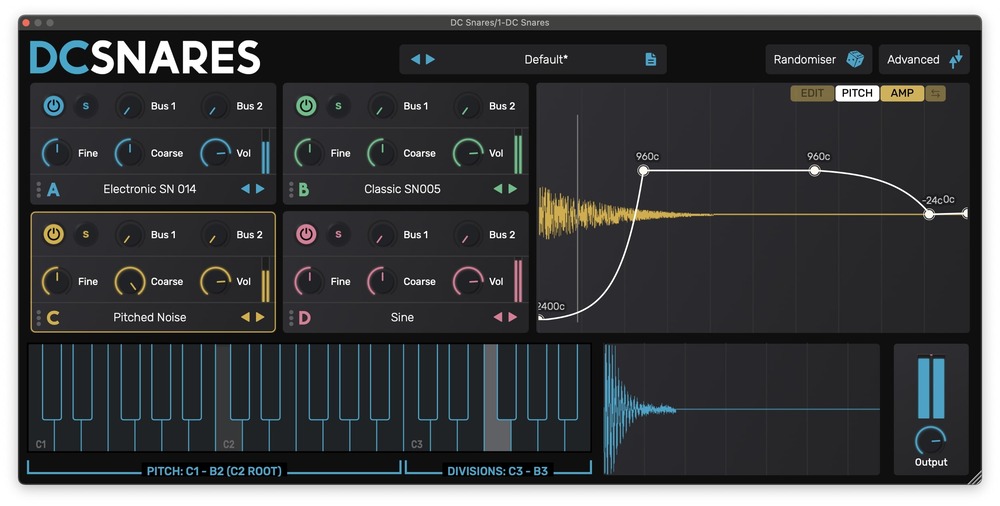
Task: Click the blue output waveform display
Action: pos(741,409)
